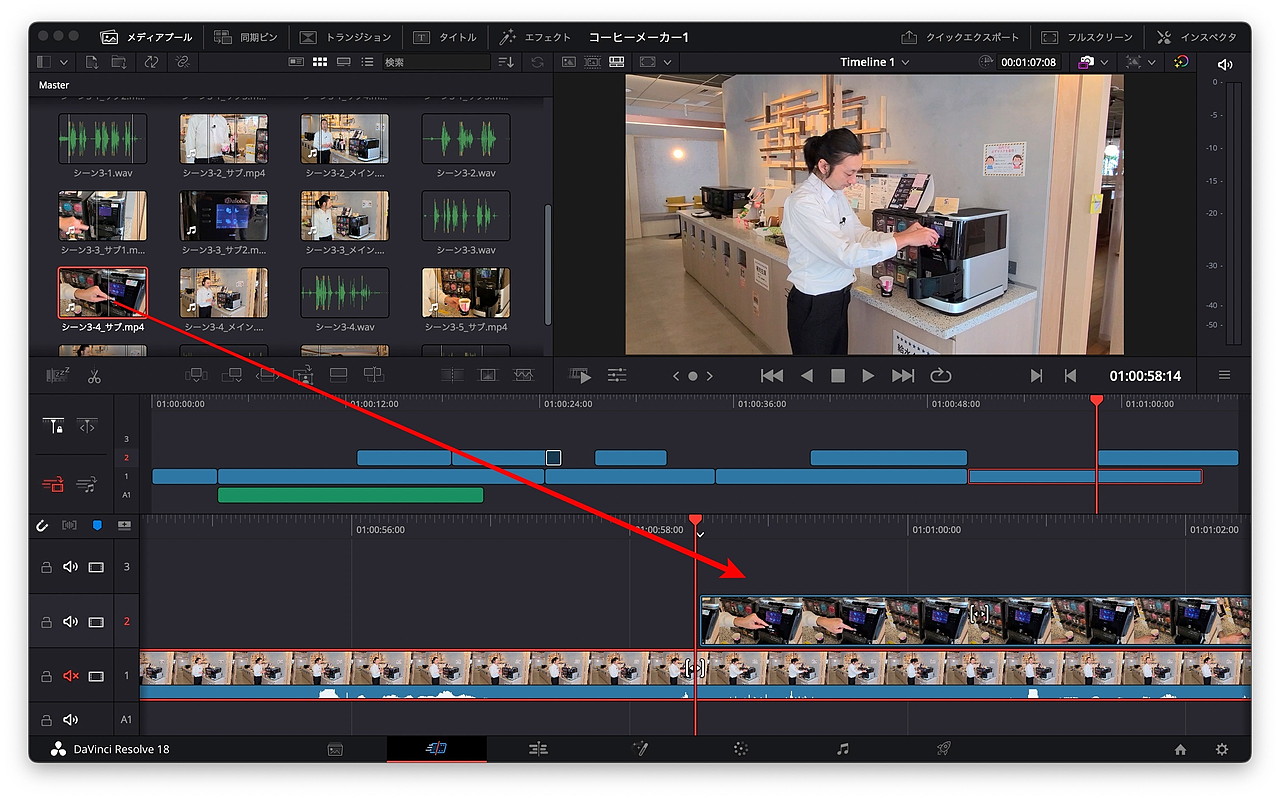Open the camera settings dropdown arrow
Screen dimensions: 1280x798
(1105, 62)
